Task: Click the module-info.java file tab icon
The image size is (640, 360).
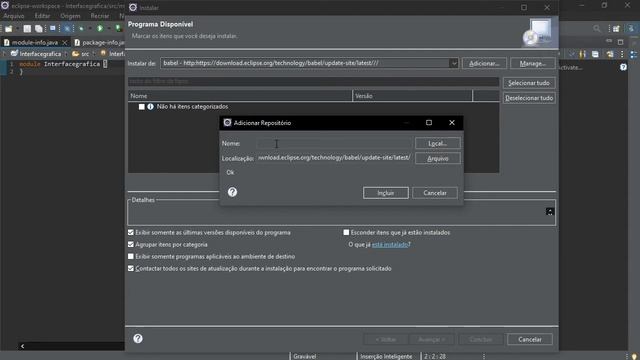Action: [x=7, y=42]
